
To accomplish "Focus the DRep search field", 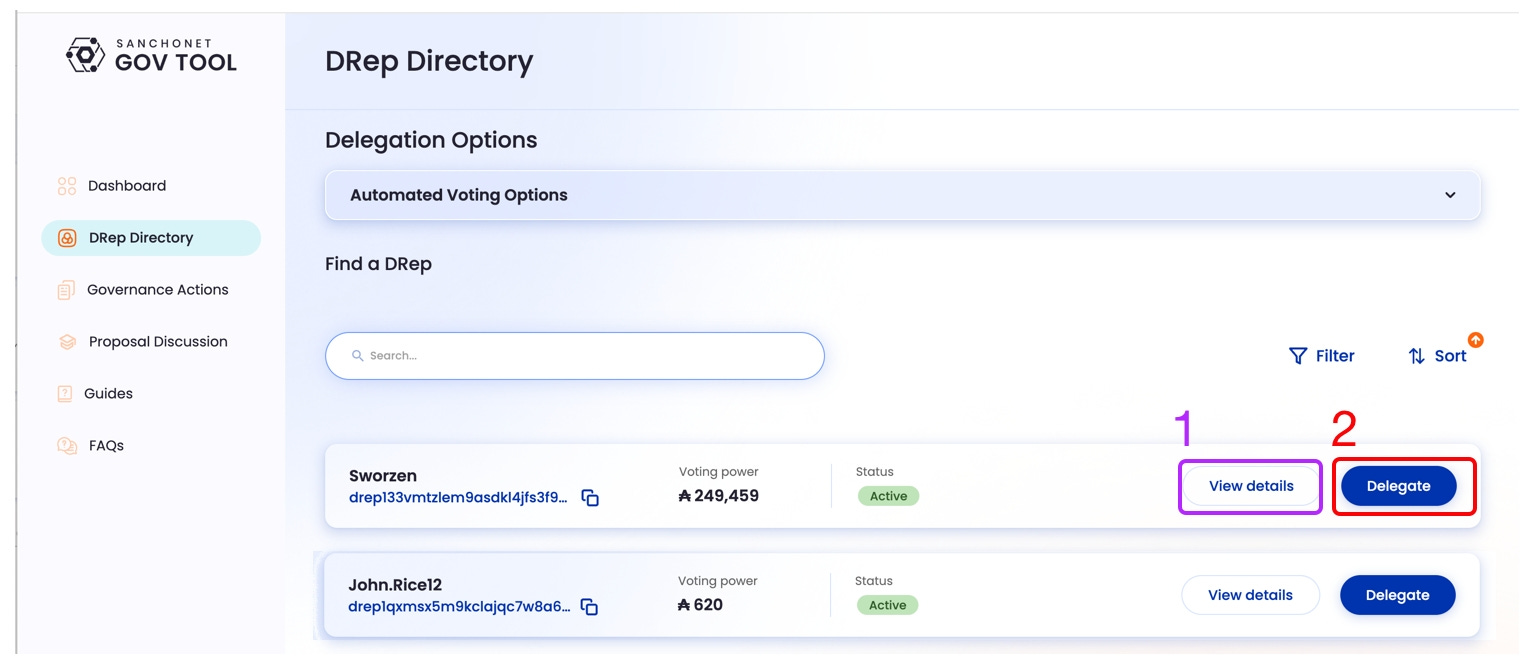I will 590,356.
